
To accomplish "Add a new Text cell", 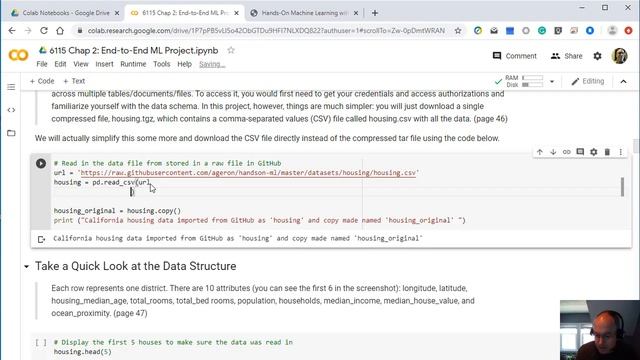I will click(x=74, y=81).
